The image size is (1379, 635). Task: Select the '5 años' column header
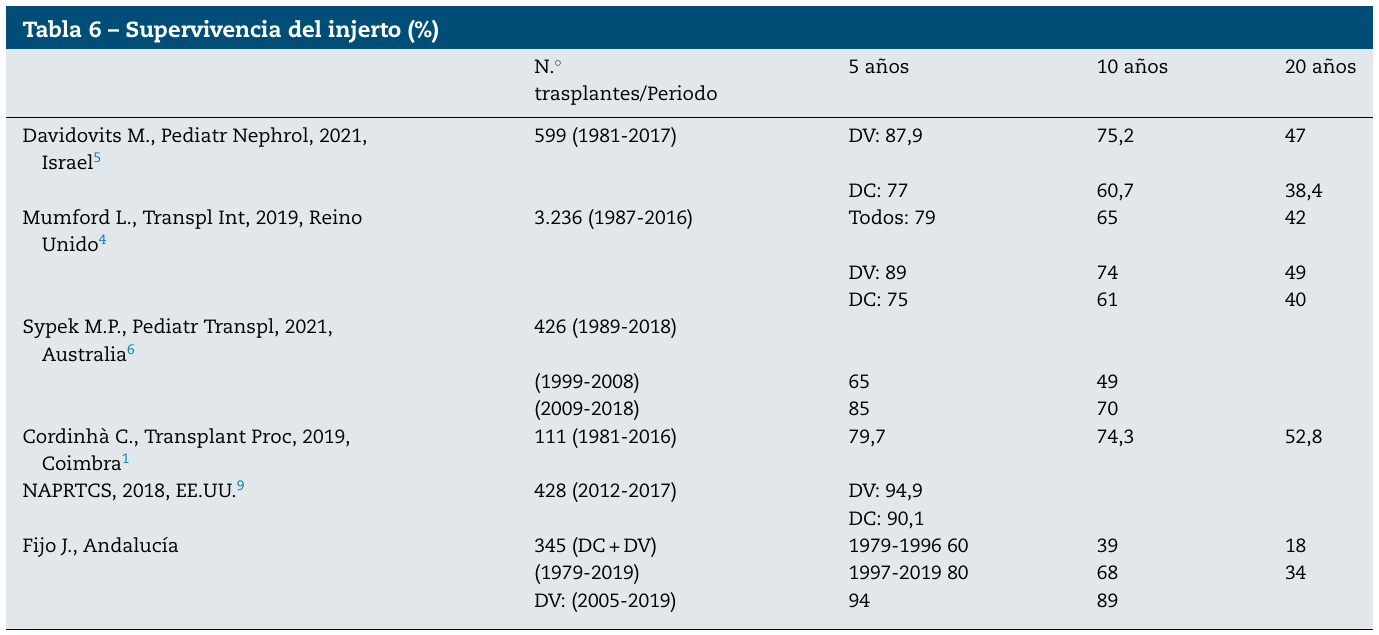point(878,67)
